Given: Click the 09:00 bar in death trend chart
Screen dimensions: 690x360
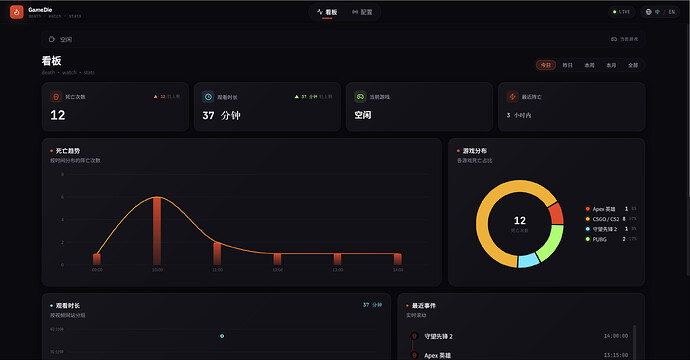Looking at the screenshot, I should tap(97, 259).
